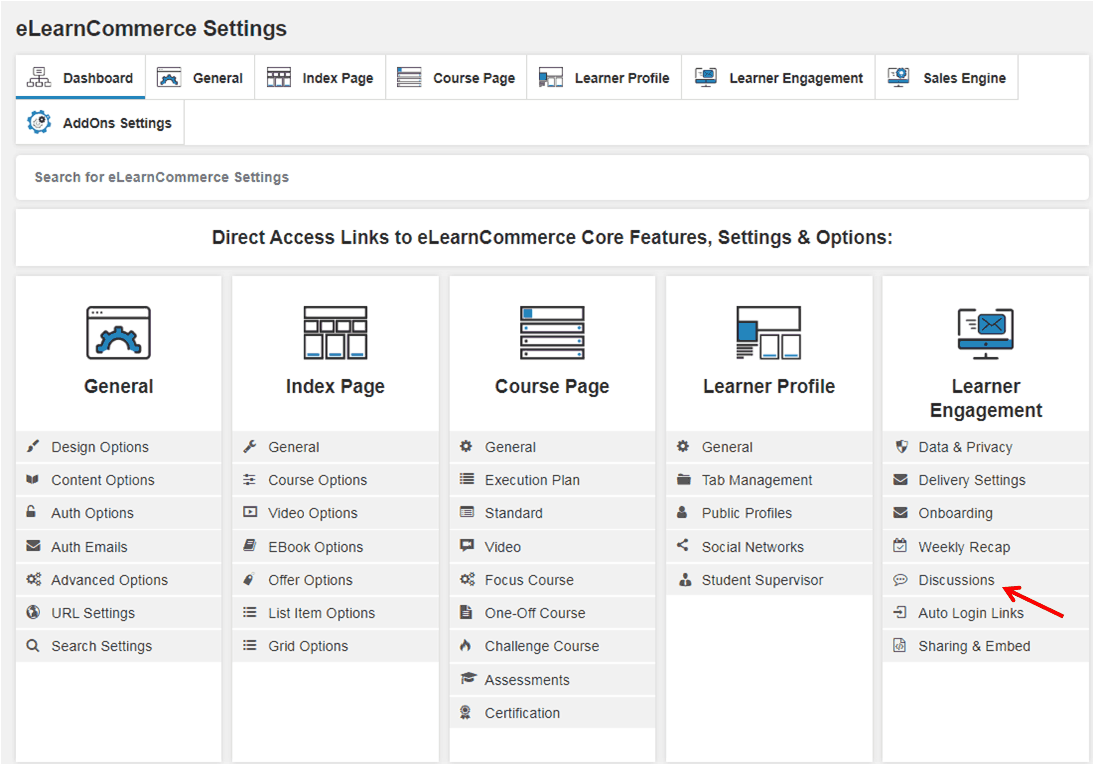Click the Search Settings magnifier icon

[x=33, y=646]
